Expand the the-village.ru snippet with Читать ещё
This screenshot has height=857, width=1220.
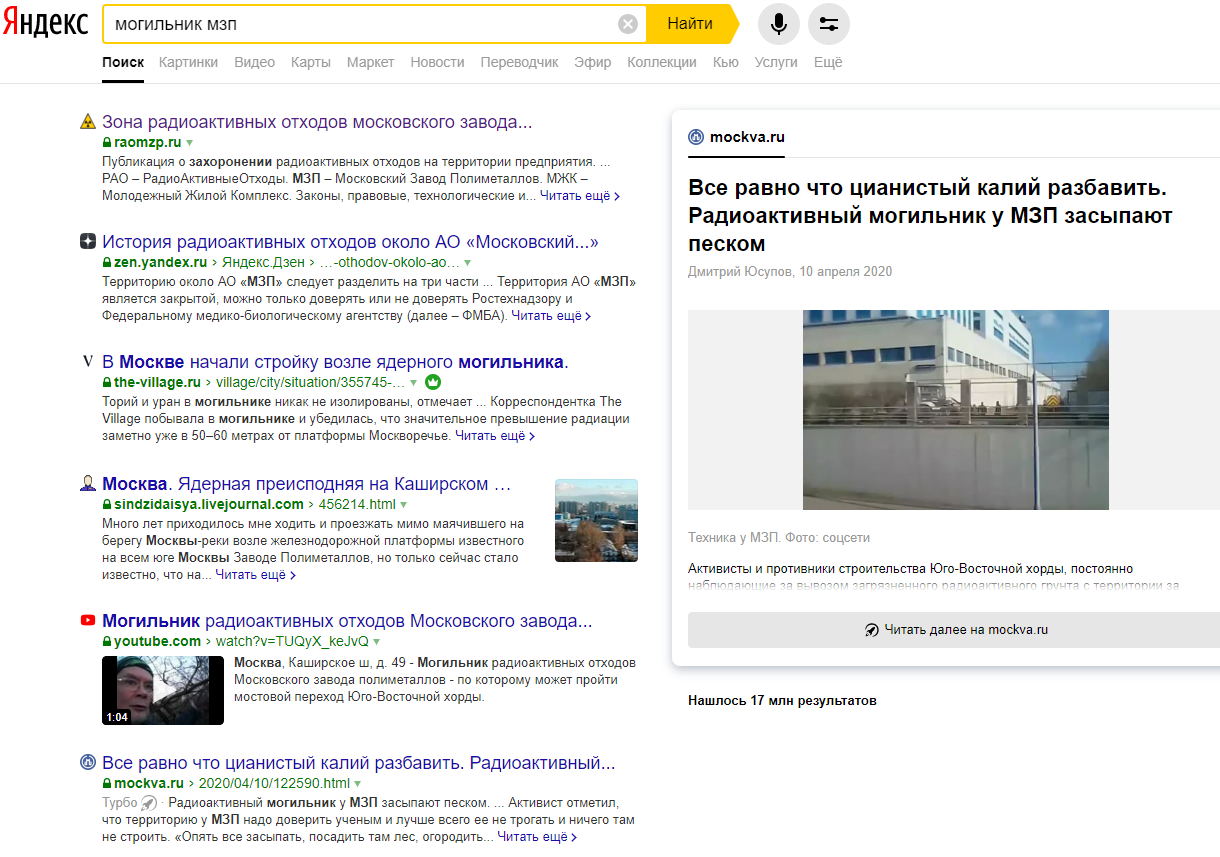pos(495,436)
